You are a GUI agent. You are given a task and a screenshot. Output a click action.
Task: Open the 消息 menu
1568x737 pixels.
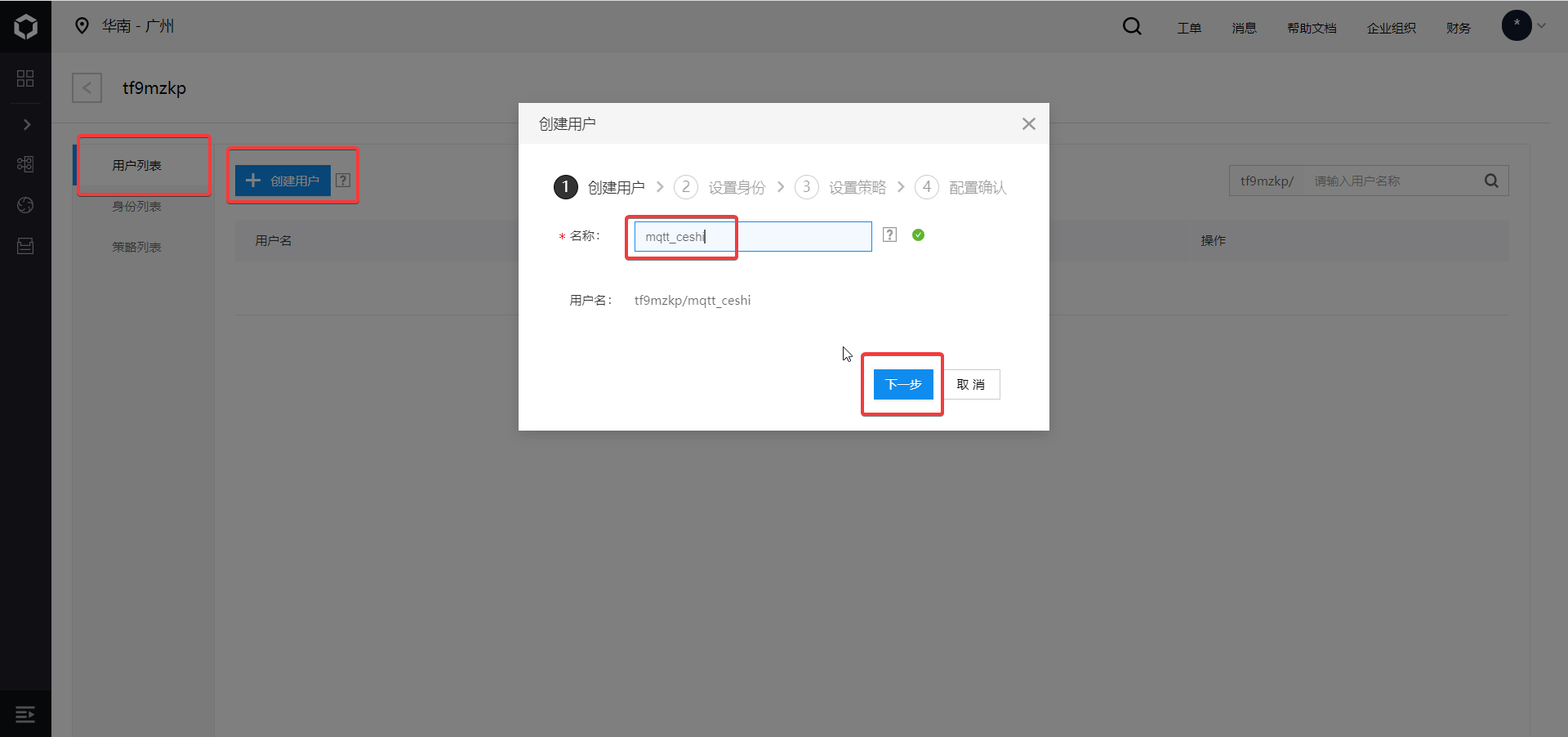tap(1244, 28)
